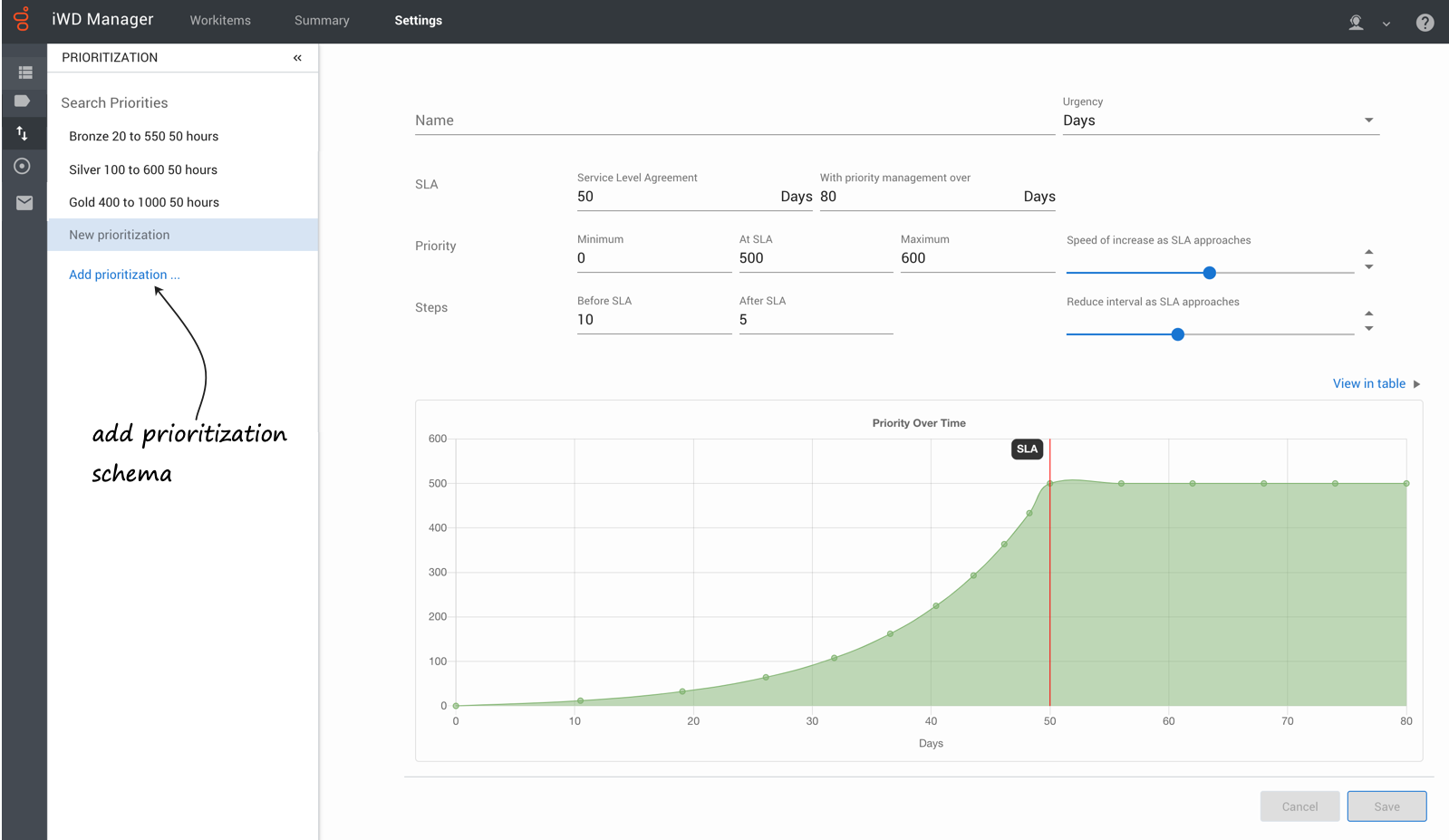Image resolution: width=1449 pixels, height=840 pixels.
Task: Click the Save button
Action: pyautogui.click(x=1386, y=806)
